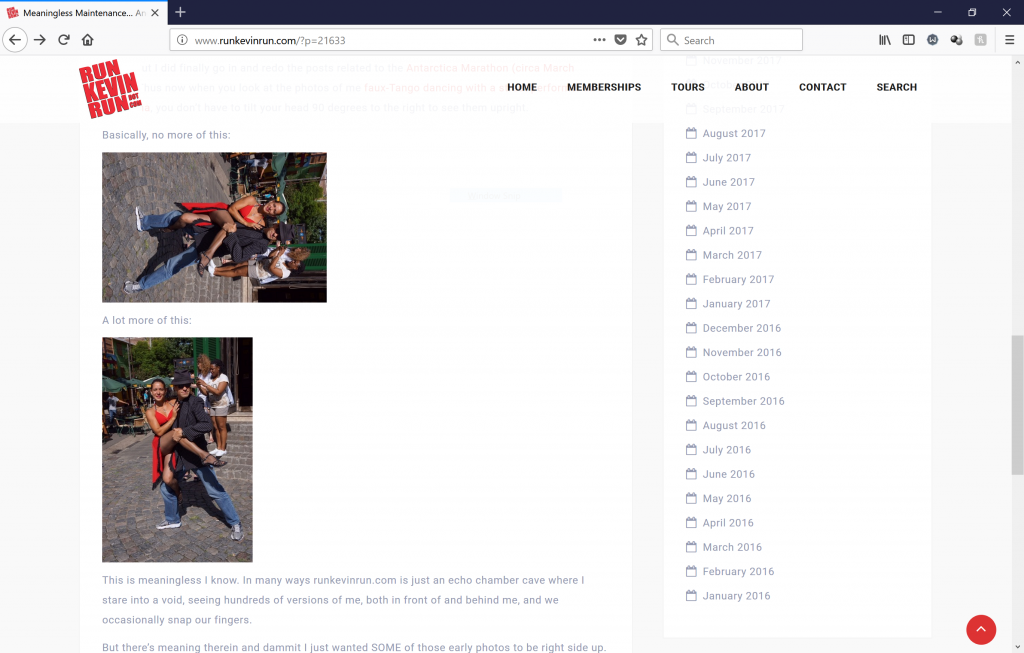Open the TOURS menu item
1024x653 pixels.
pyautogui.click(x=688, y=87)
